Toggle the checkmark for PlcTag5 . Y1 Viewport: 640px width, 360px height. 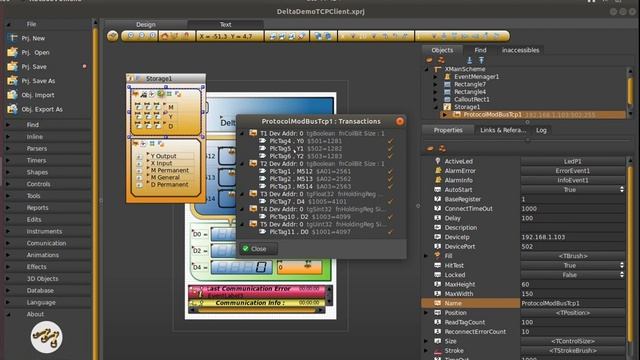coord(390,149)
